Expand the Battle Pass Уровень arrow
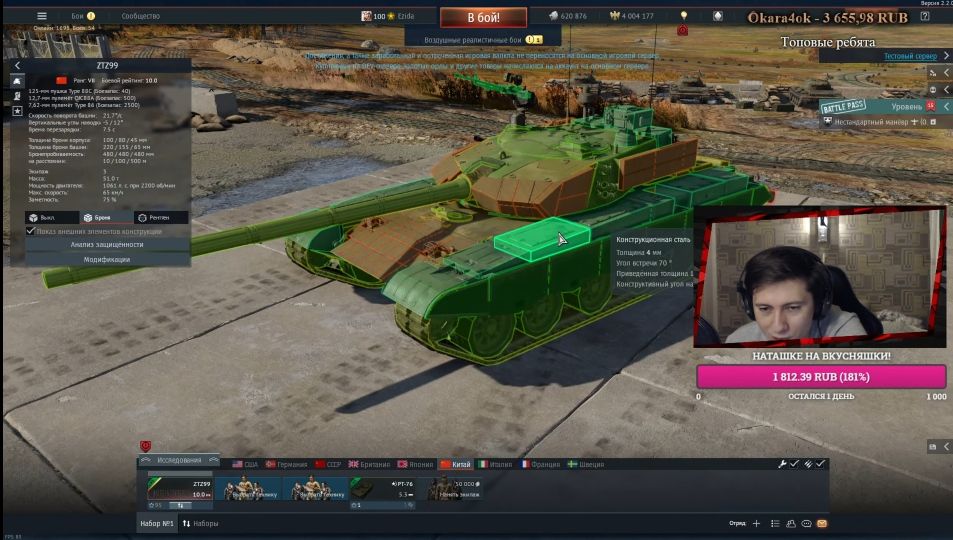The width and height of the screenshot is (953, 540). [x=946, y=106]
